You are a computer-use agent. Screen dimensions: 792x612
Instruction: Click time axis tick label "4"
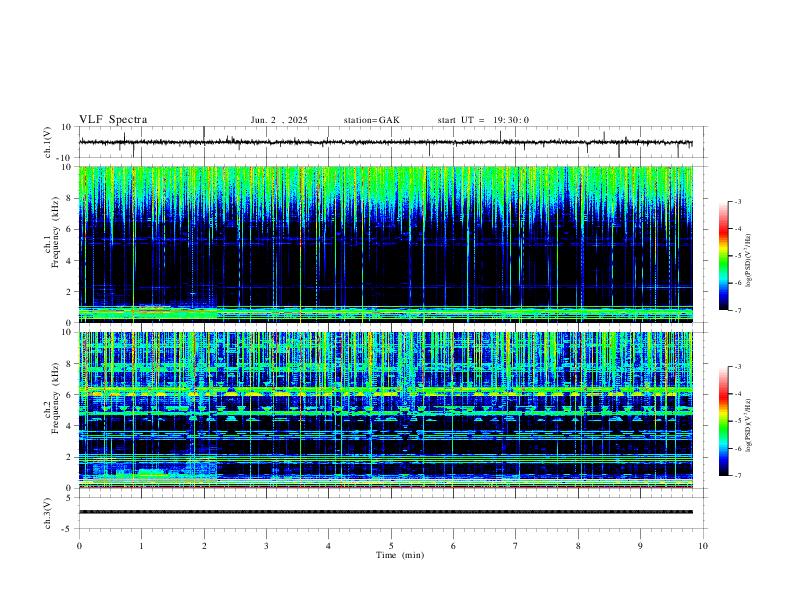pyautogui.click(x=328, y=546)
